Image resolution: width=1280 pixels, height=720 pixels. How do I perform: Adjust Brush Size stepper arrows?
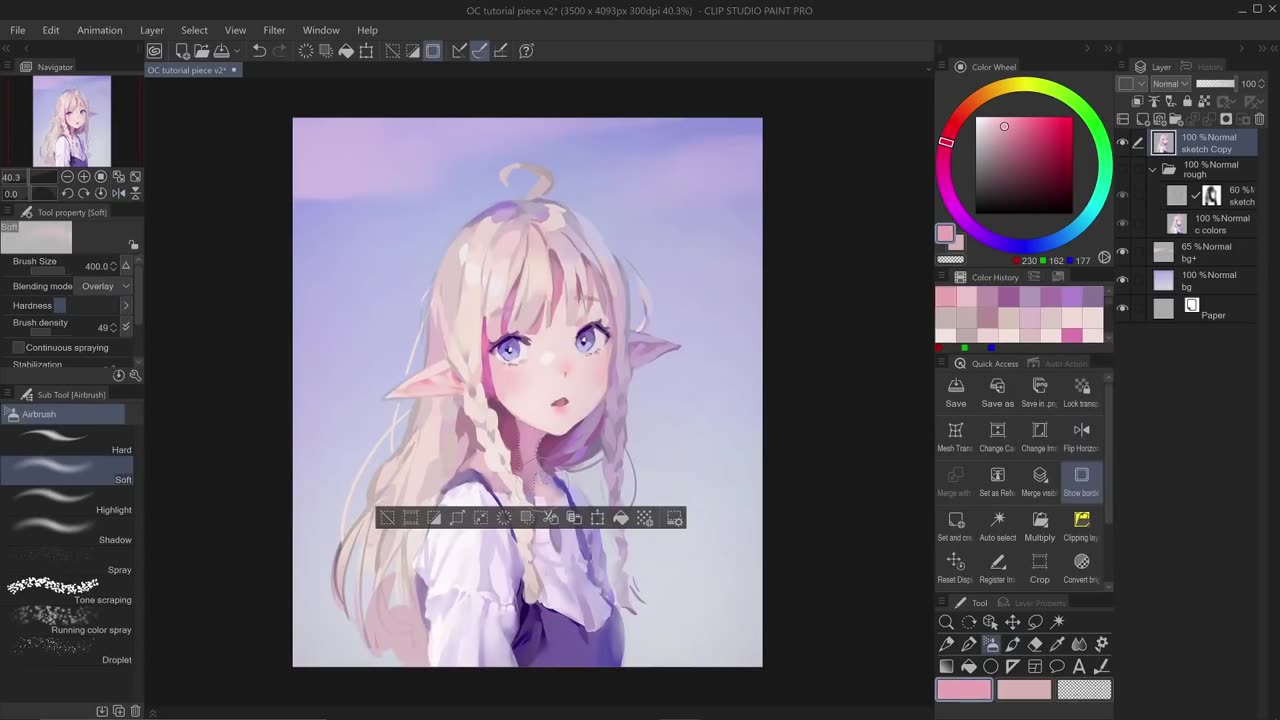tap(115, 266)
